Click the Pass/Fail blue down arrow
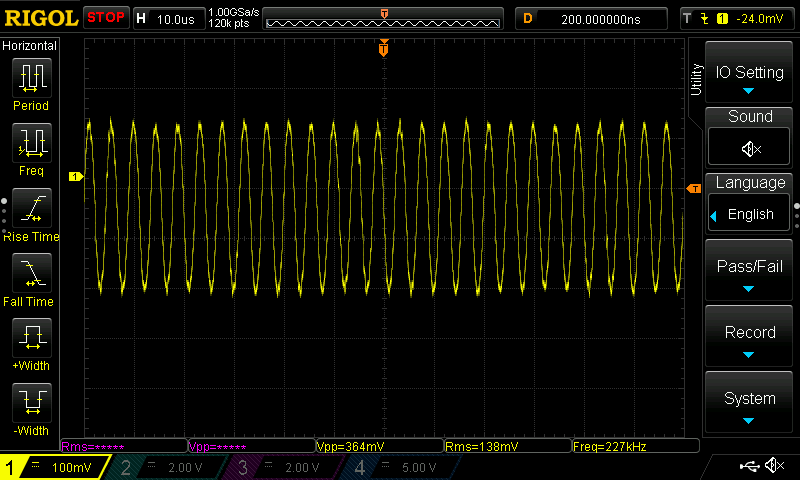 point(748,289)
